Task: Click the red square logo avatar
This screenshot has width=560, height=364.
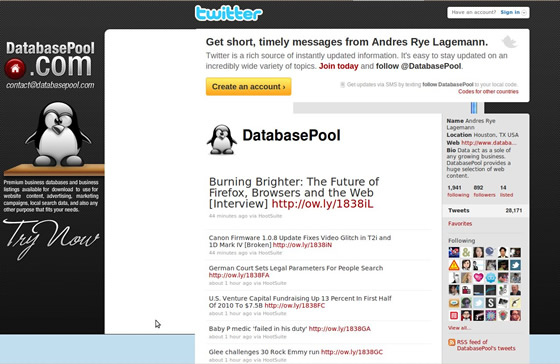Action: point(454,315)
